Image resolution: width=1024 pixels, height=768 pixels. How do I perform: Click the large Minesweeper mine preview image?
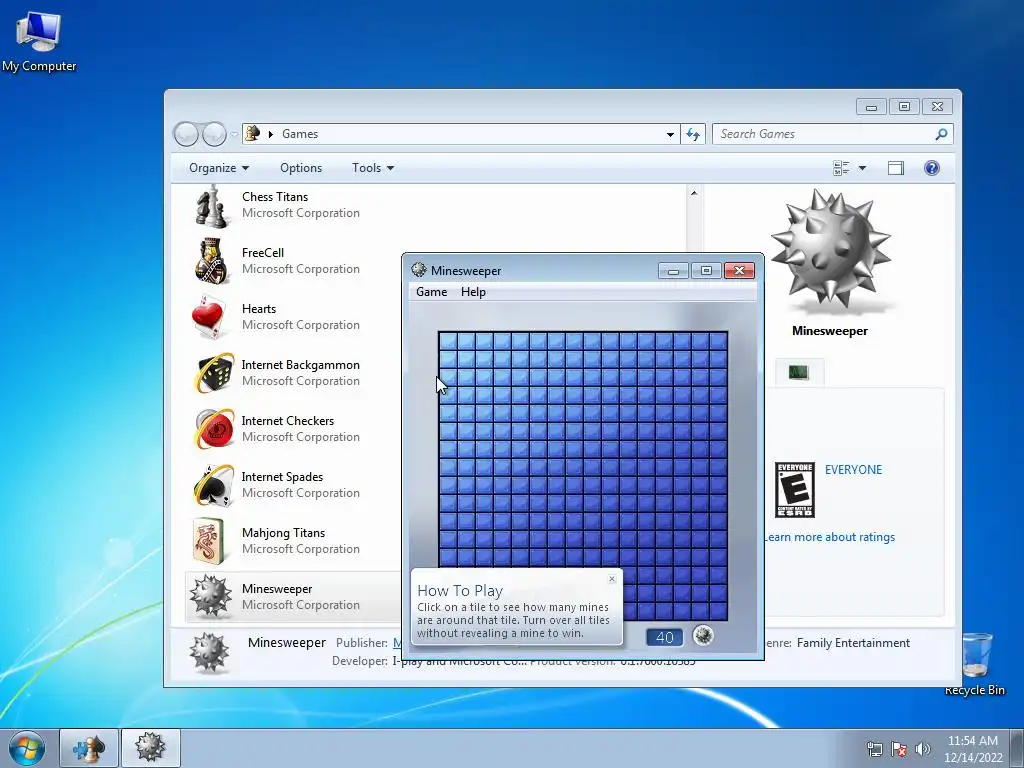pos(830,251)
